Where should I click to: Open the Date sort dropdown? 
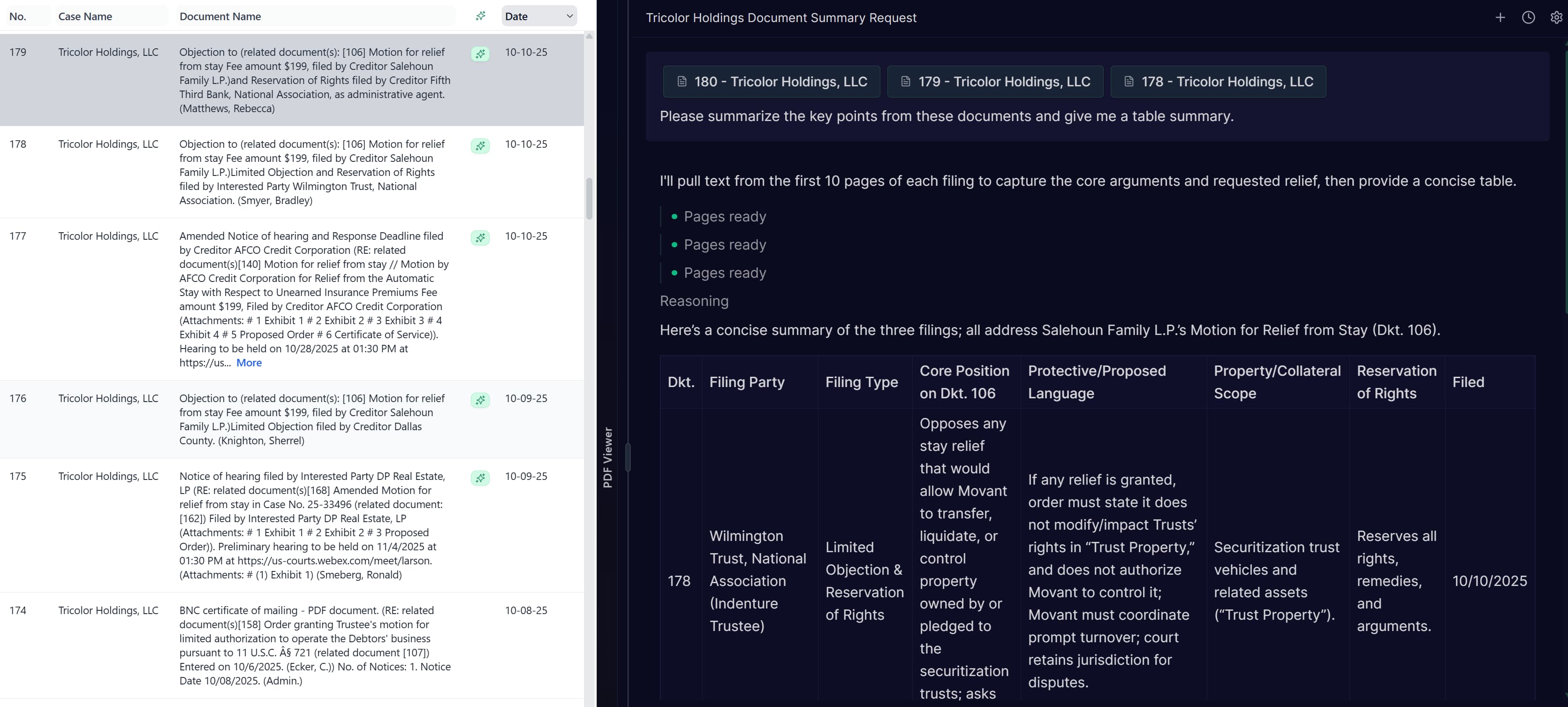pyautogui.click(x=538, y=16)
